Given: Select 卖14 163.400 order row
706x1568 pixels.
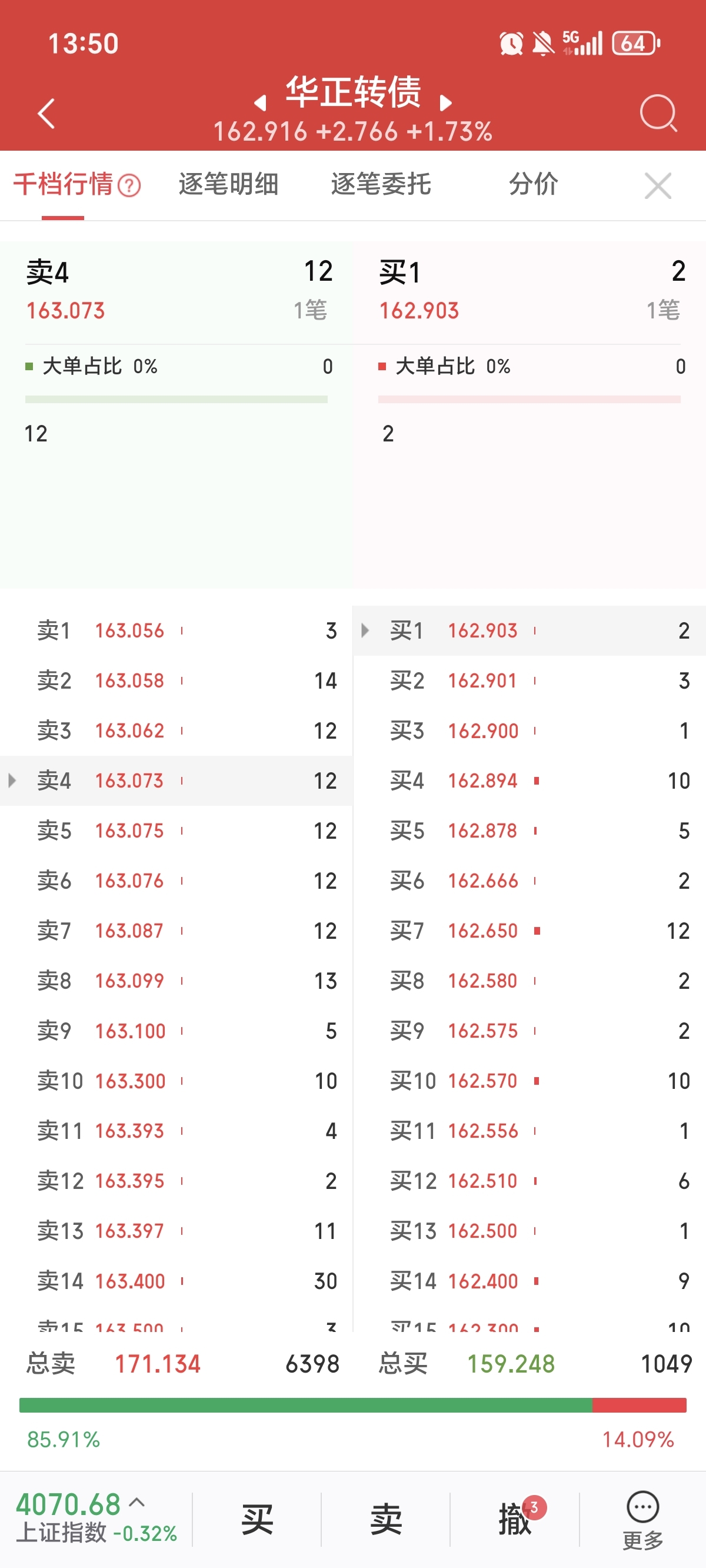Looking at the screenshot, I should click(x=176, y=1281).
